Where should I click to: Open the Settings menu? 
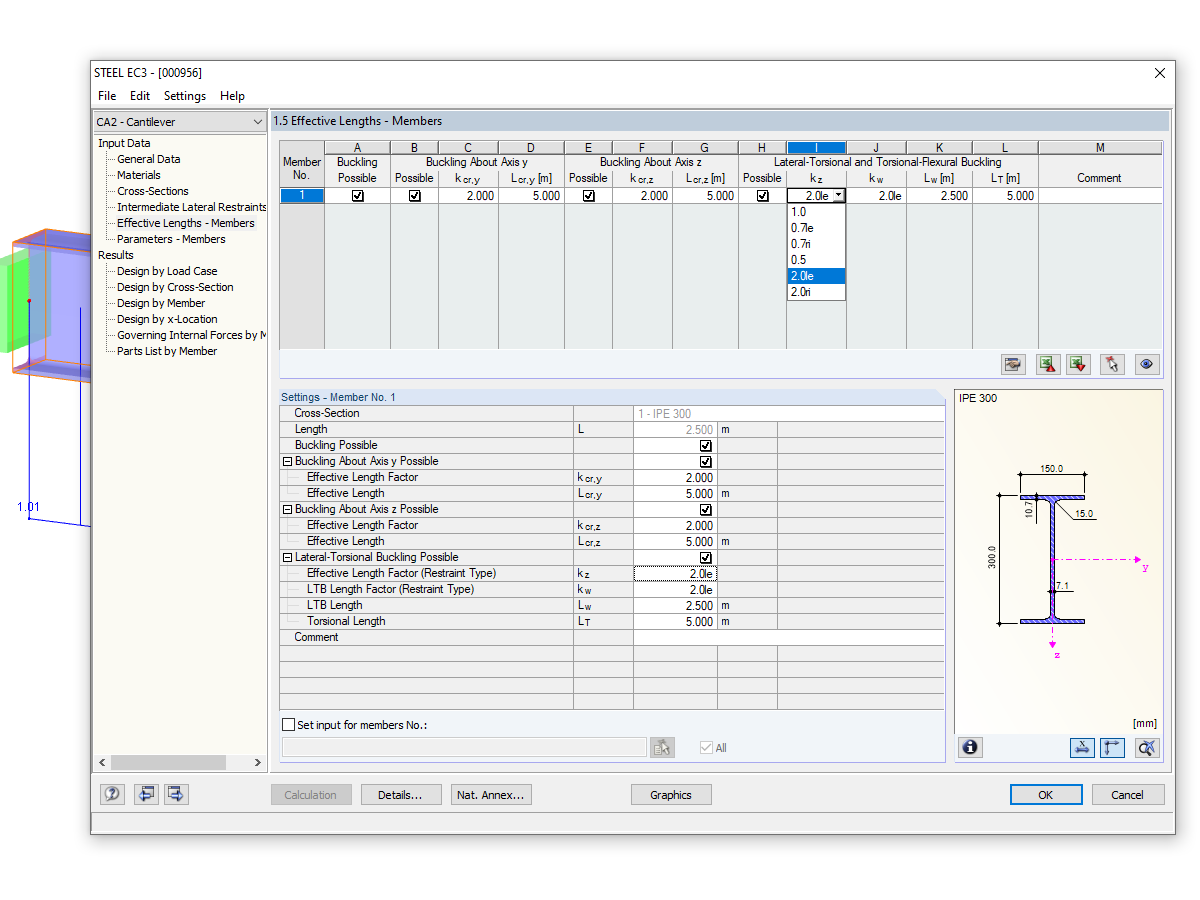tap(184, 95)
